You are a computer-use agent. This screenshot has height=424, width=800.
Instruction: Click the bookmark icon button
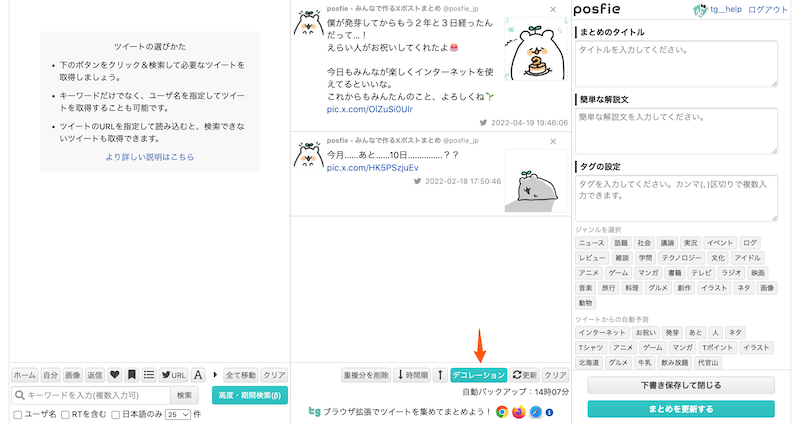(x=132, y=375)
